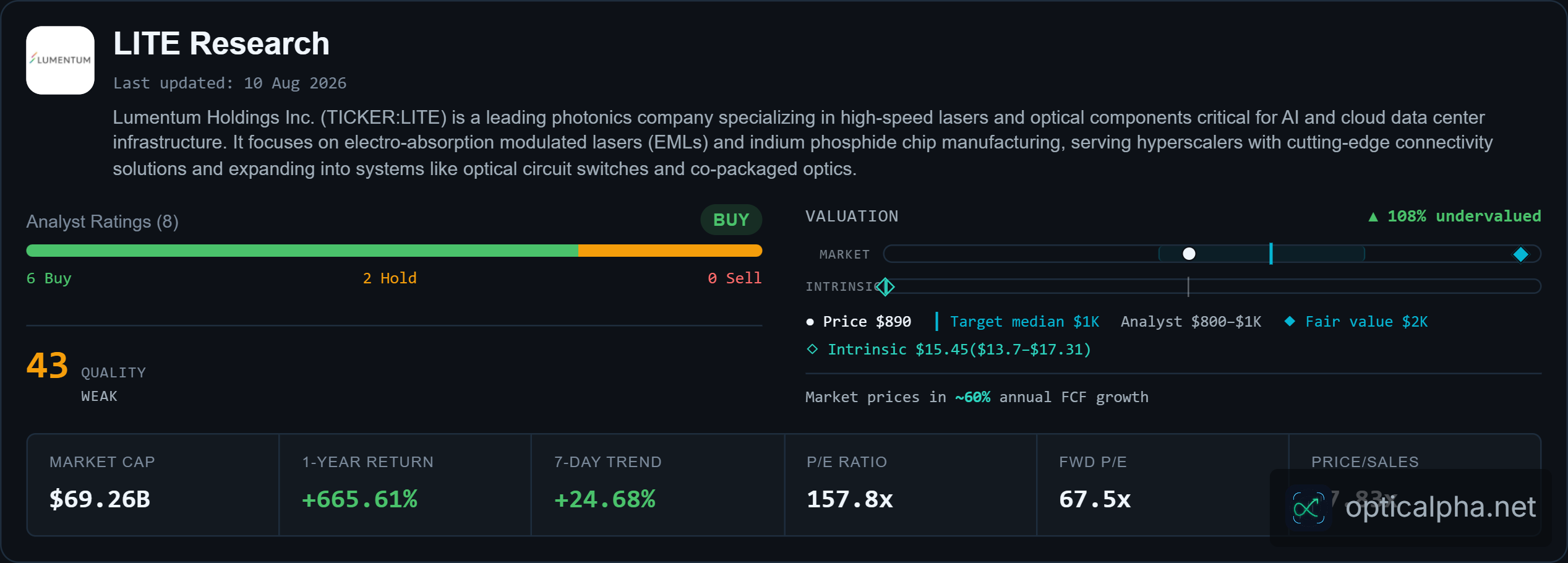This screenshot has width=1568, height=563.
Task: Click the fair value diamond on the market bar
Action: [1520, 254]
